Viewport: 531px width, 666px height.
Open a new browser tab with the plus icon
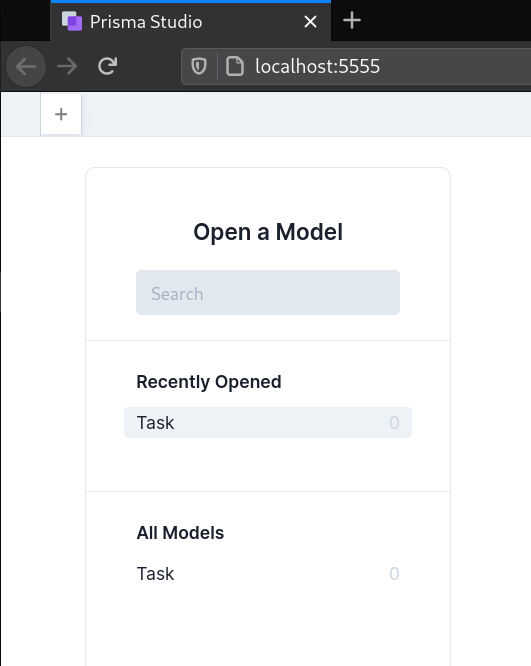click(352, 20)
